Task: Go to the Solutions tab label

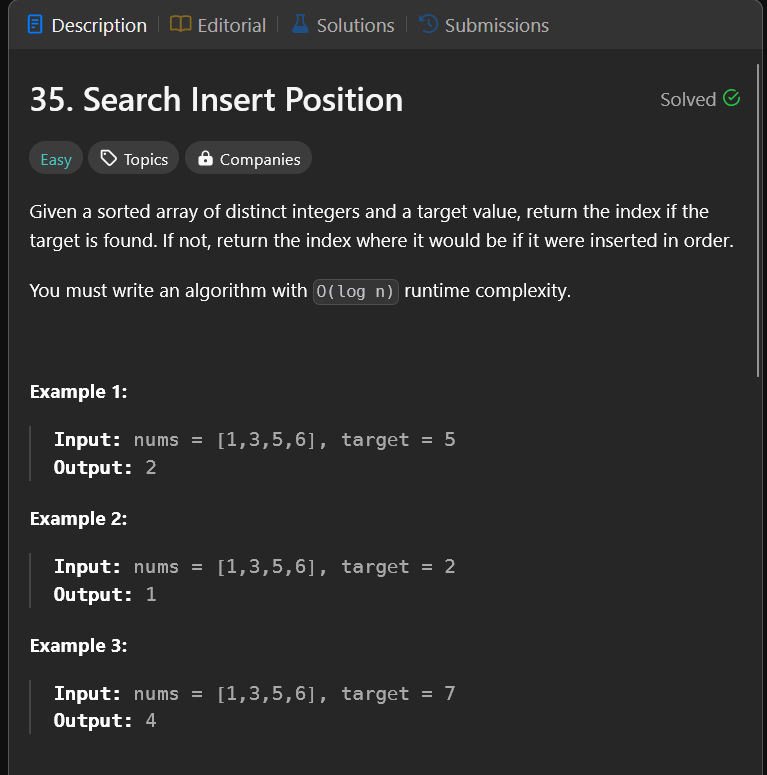Action: coord(355,25)
